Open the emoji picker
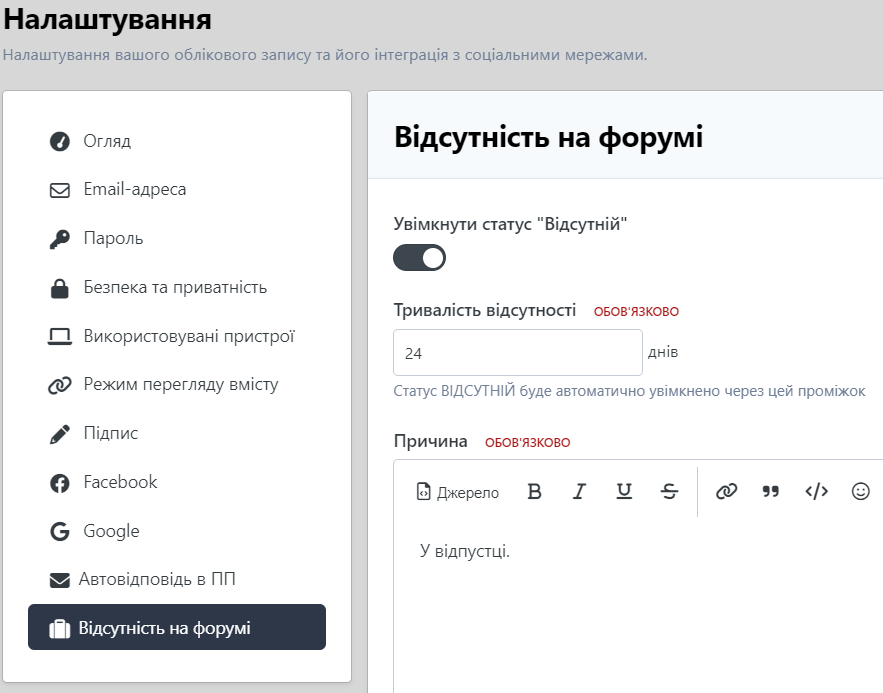This screenshot has height=693, width=883. 860,492
